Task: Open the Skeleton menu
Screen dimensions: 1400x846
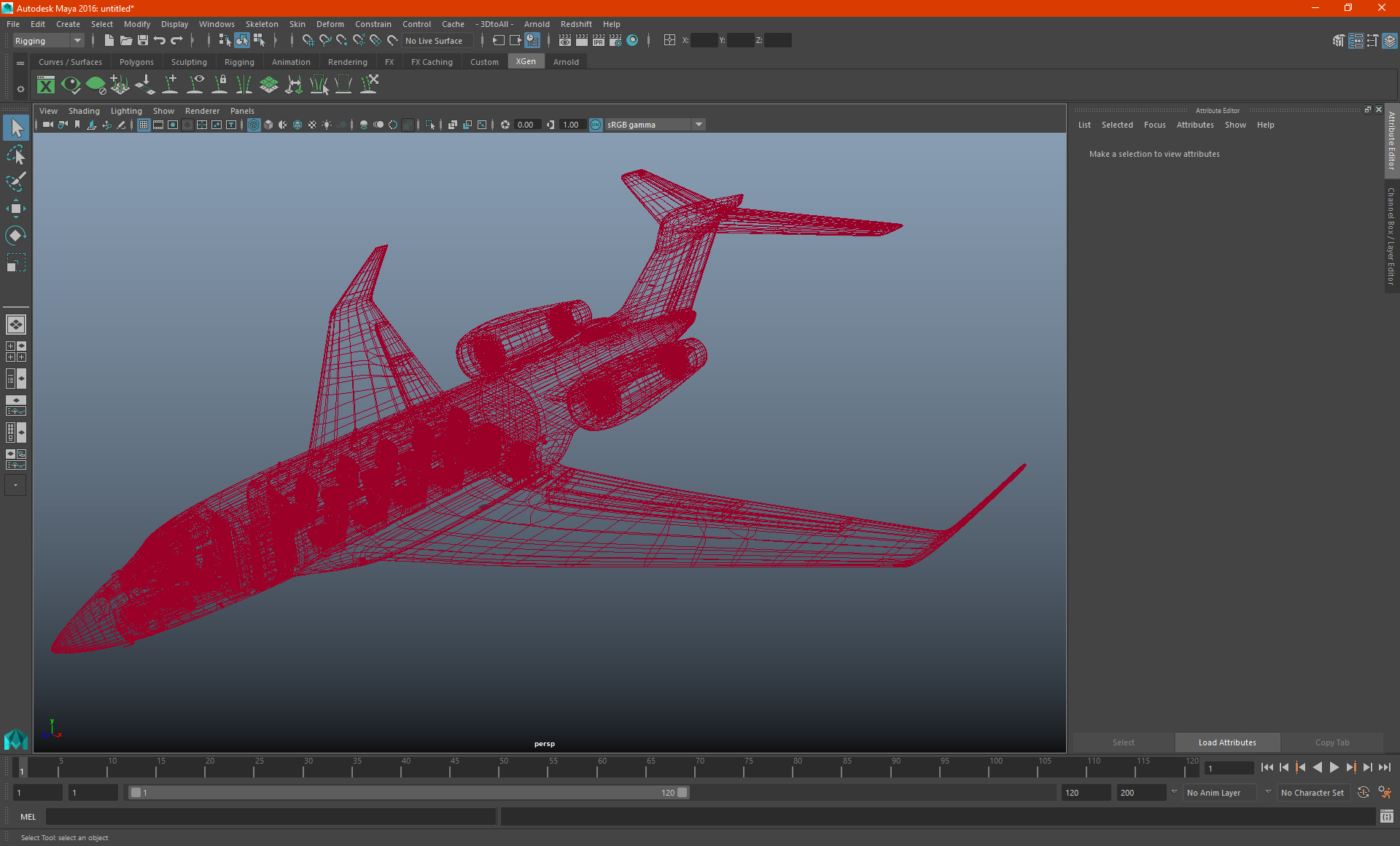Action: click(x=262, y=24)
